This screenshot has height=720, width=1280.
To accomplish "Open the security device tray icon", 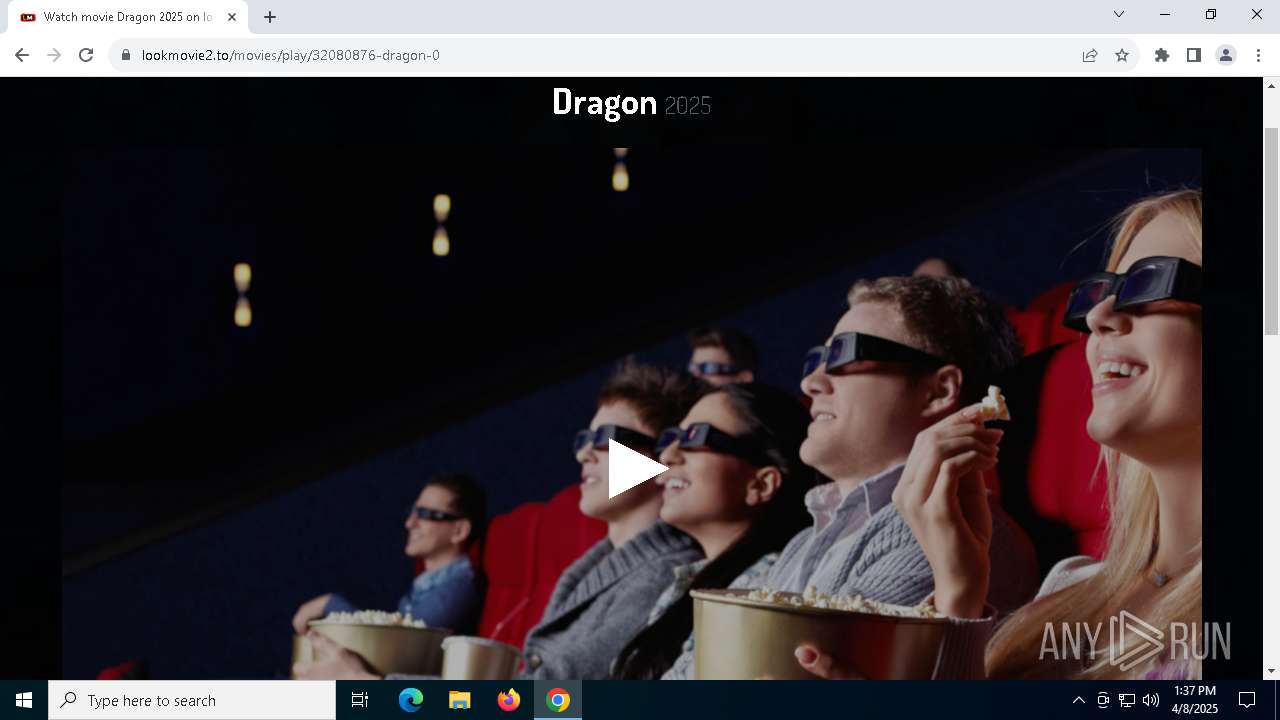I will (x=1103, y=700).
